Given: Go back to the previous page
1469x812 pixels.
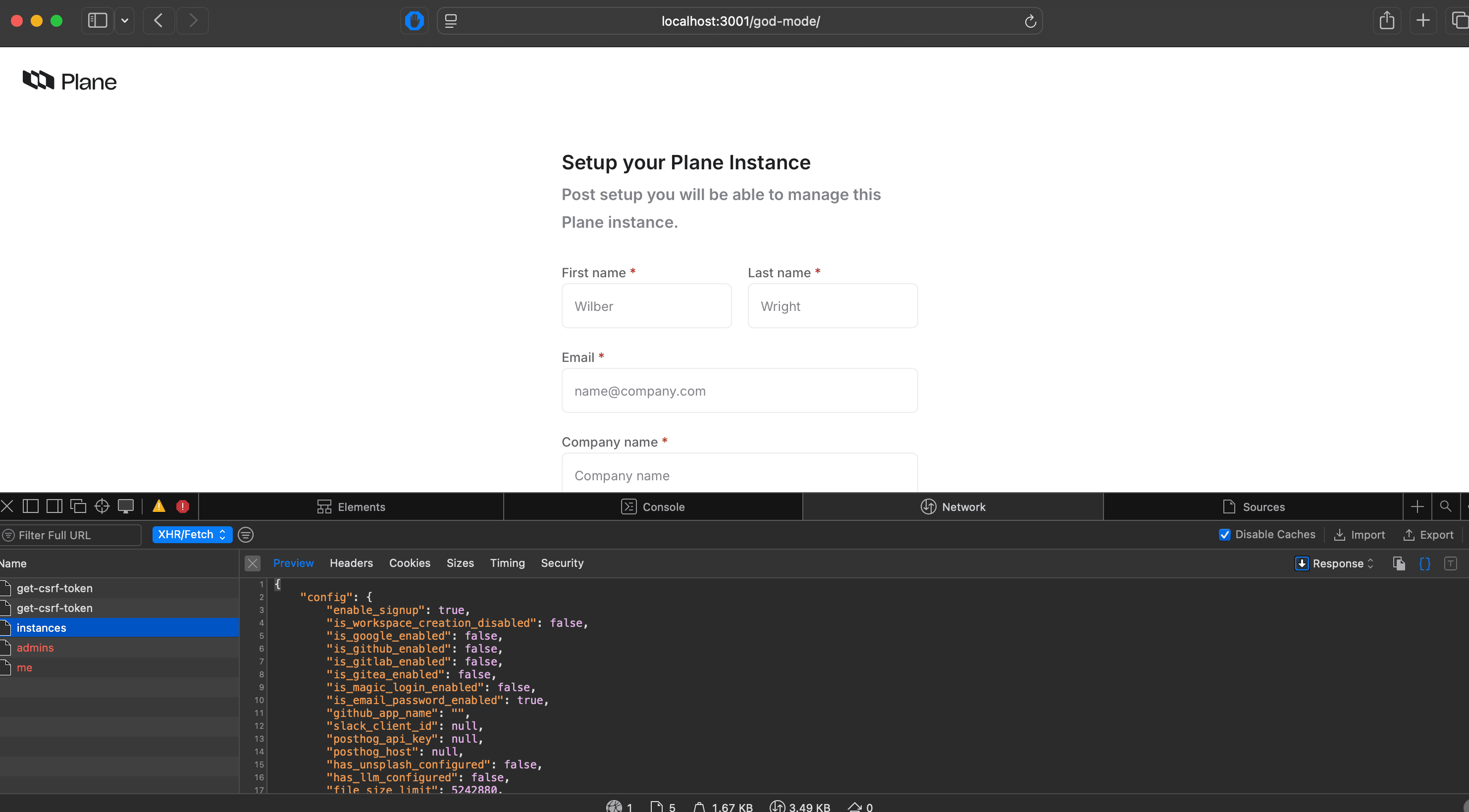Looking at the screenshot, I should [158, 21].
